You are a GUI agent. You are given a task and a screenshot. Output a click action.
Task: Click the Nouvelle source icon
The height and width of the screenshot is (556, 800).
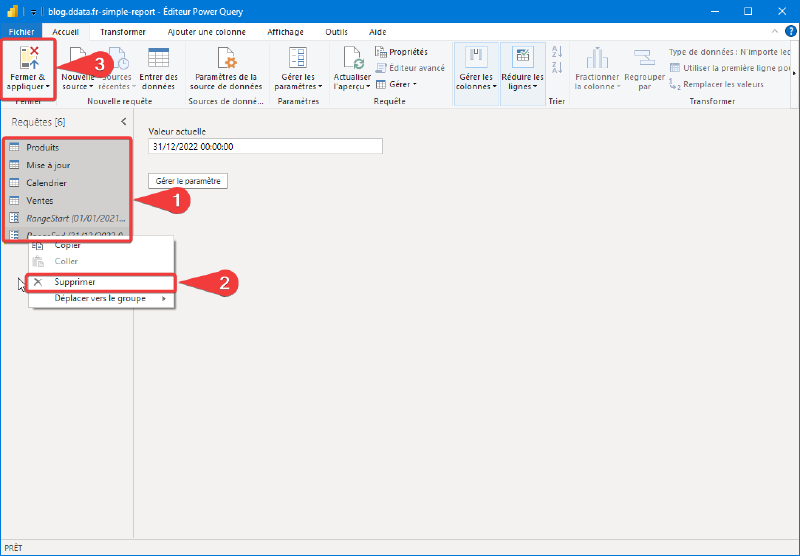(77, 58)
